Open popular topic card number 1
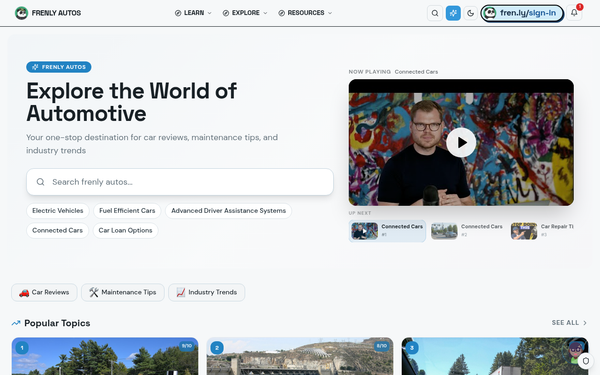600x375 pixels. [x=105, y=356]
